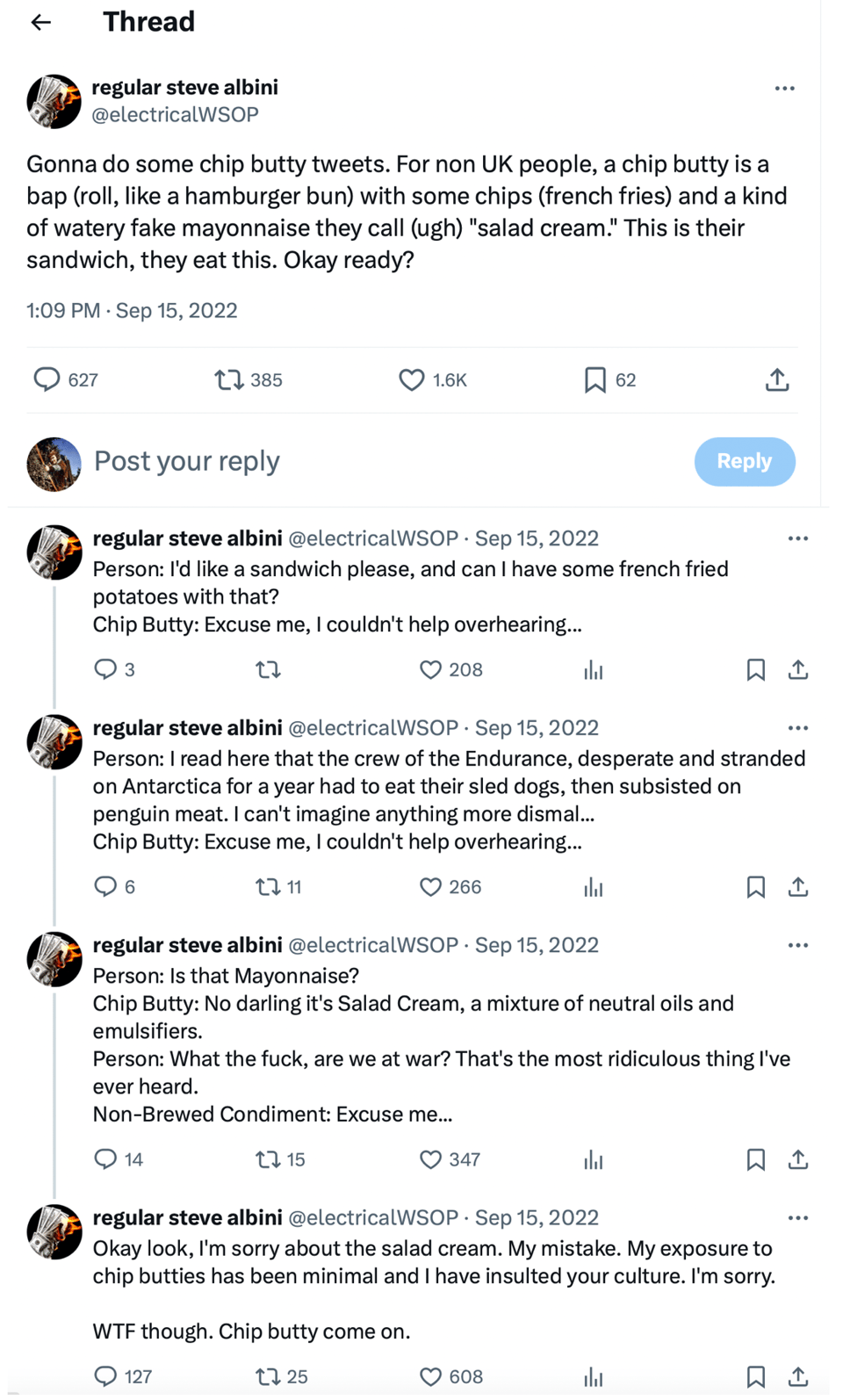Like the Endurance penguin meat tweet

[430, 887]
